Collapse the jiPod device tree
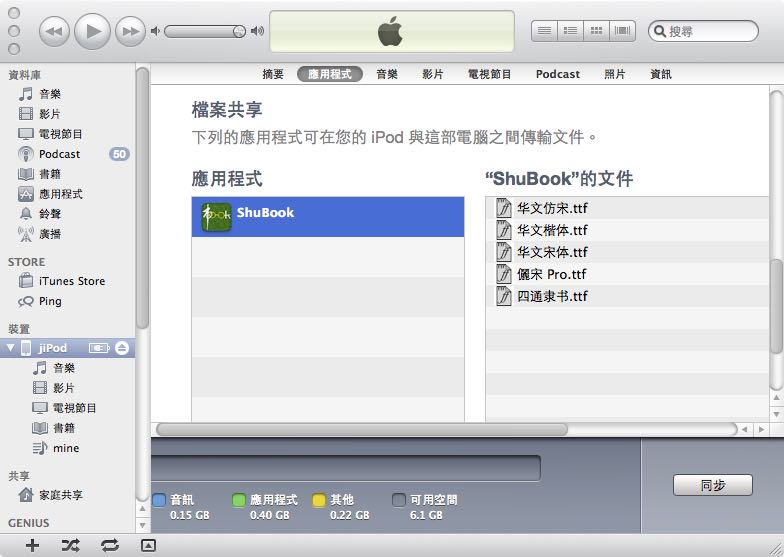784x557 pixels. click(11, 348)
